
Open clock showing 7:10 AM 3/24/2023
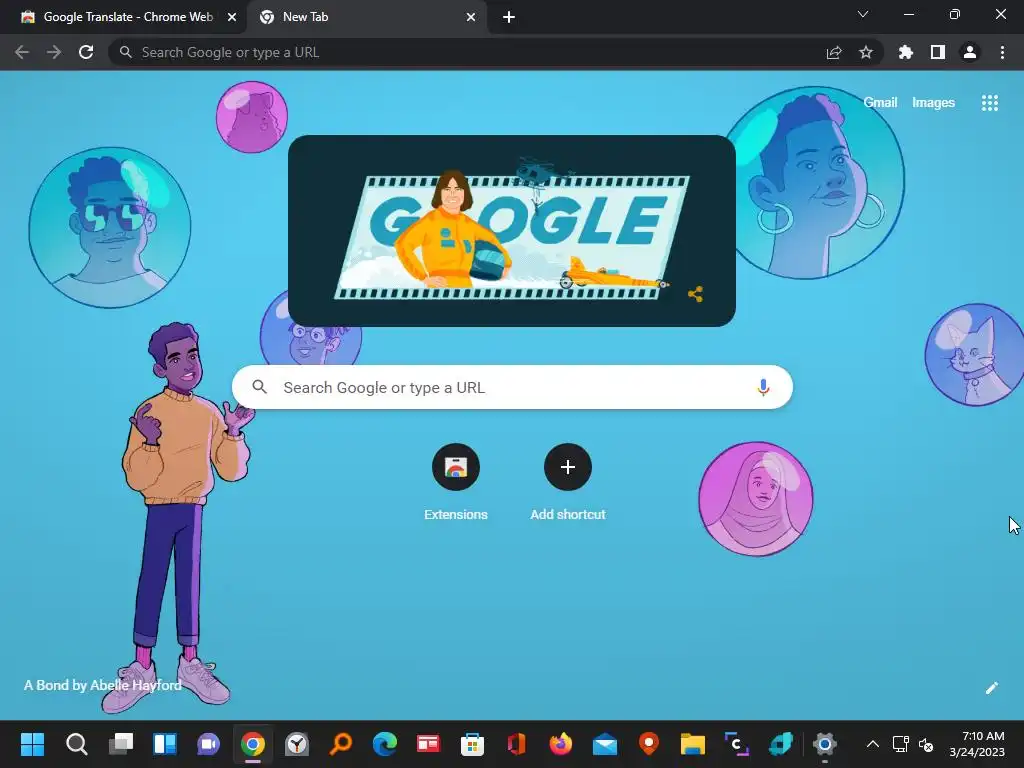977,744
